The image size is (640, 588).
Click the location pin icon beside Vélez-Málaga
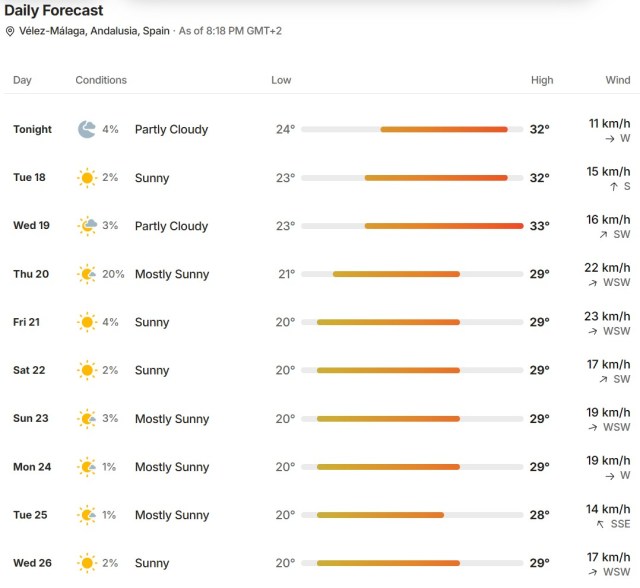(x=10, y=31)
